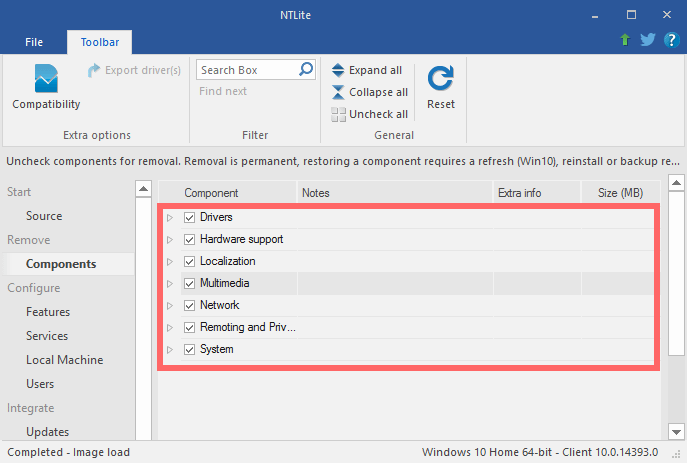
Task: Click component list scroll down arrow
Action: coord(676,432)
